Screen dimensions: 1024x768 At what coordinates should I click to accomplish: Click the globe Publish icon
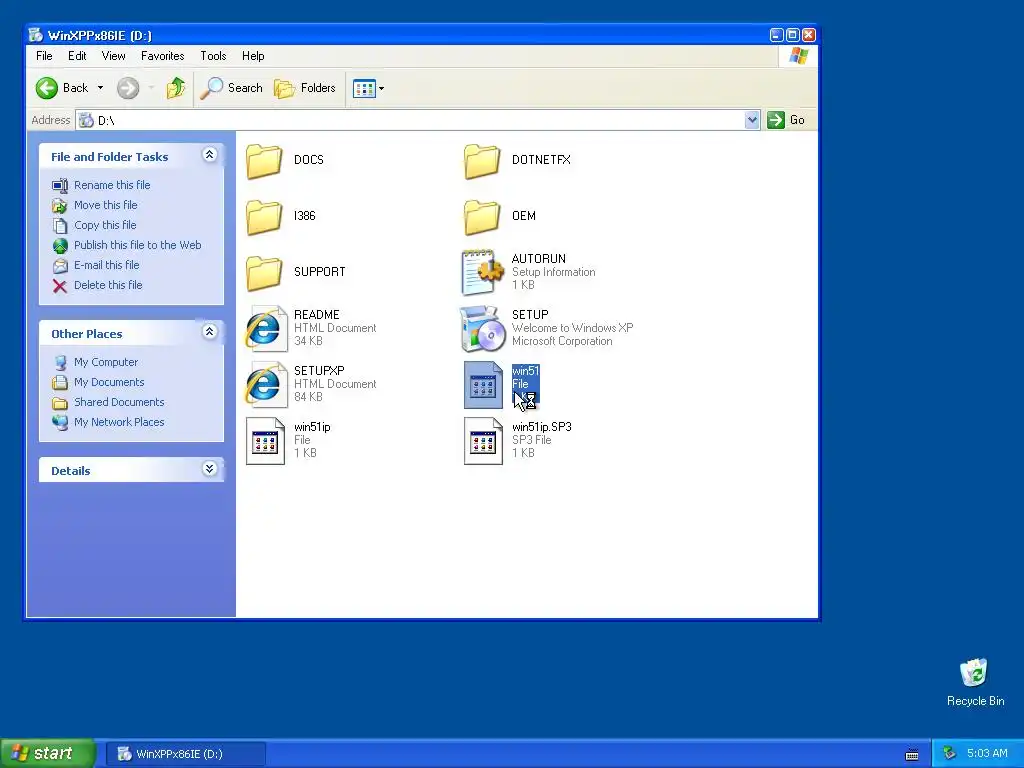coord(60,246)
